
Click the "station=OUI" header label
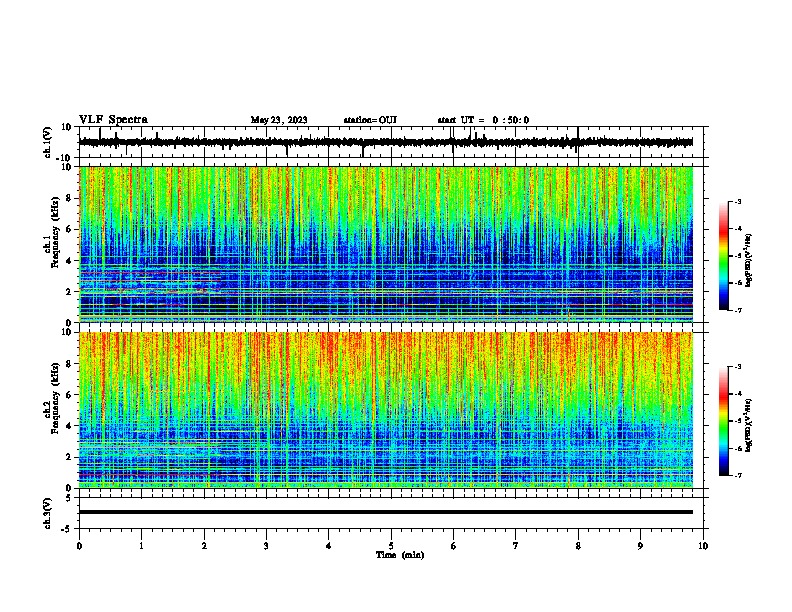pyautogui.click(x=370, y=120)
